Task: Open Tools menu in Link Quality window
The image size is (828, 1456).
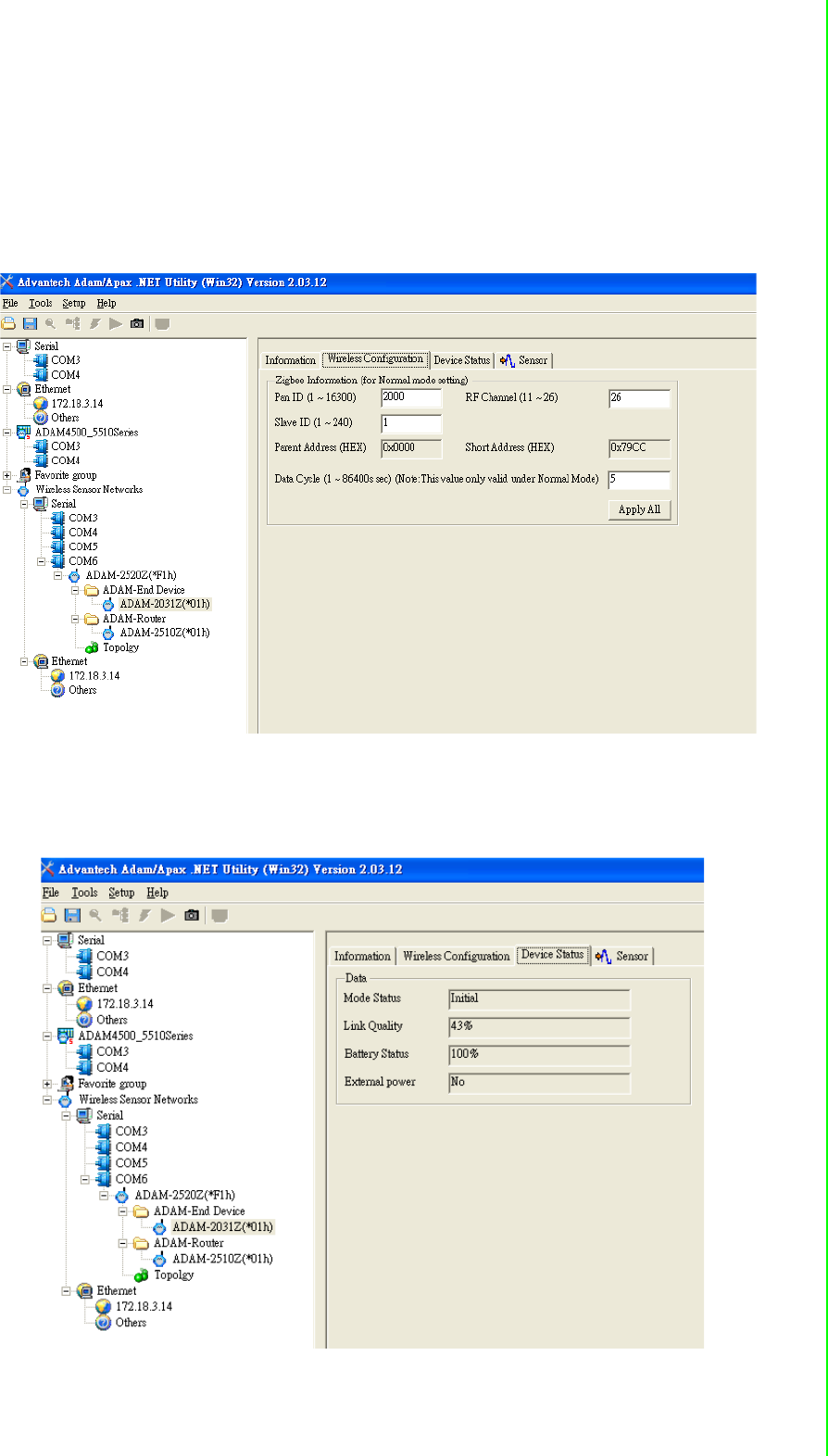Action: click(x=84, y=893)
